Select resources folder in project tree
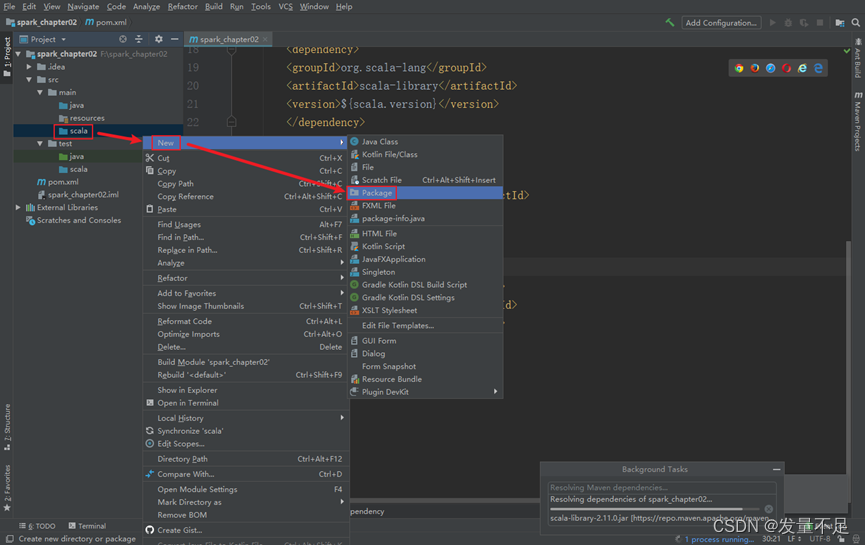 (82, 118)
